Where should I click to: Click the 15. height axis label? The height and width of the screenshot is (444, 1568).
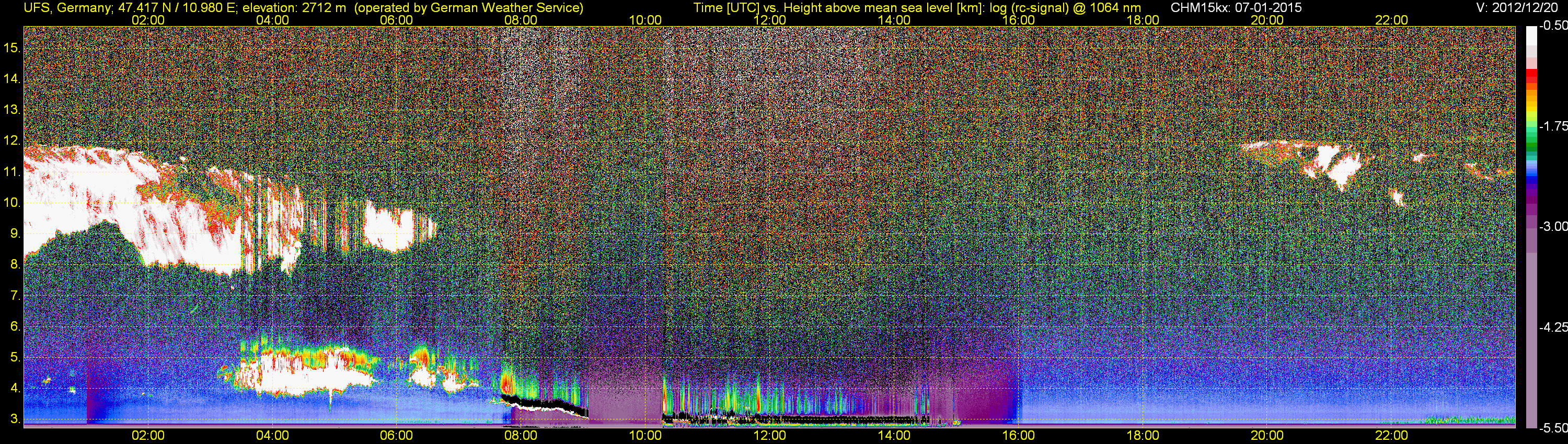12,48
